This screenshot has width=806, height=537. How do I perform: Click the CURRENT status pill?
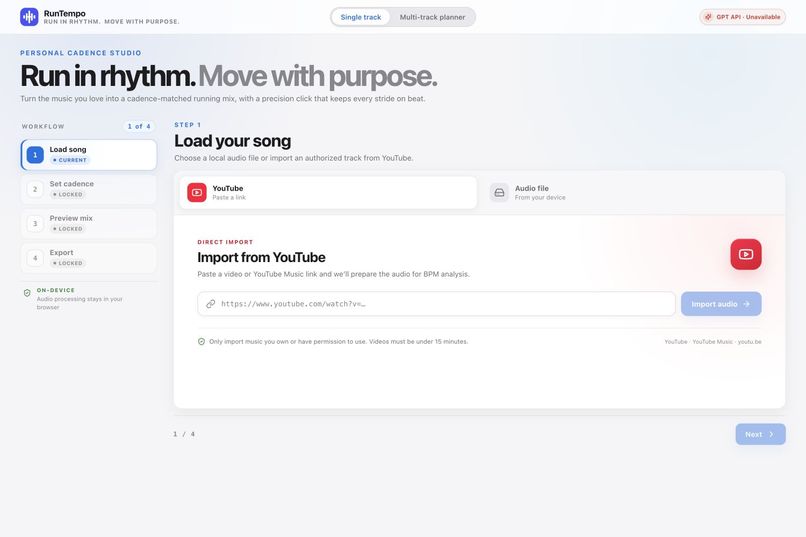point(69,160)
